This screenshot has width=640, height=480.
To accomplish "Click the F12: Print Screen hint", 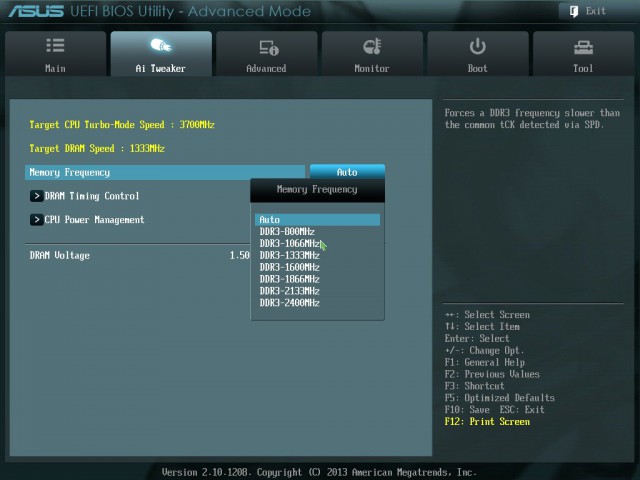I will pos(487,421).
